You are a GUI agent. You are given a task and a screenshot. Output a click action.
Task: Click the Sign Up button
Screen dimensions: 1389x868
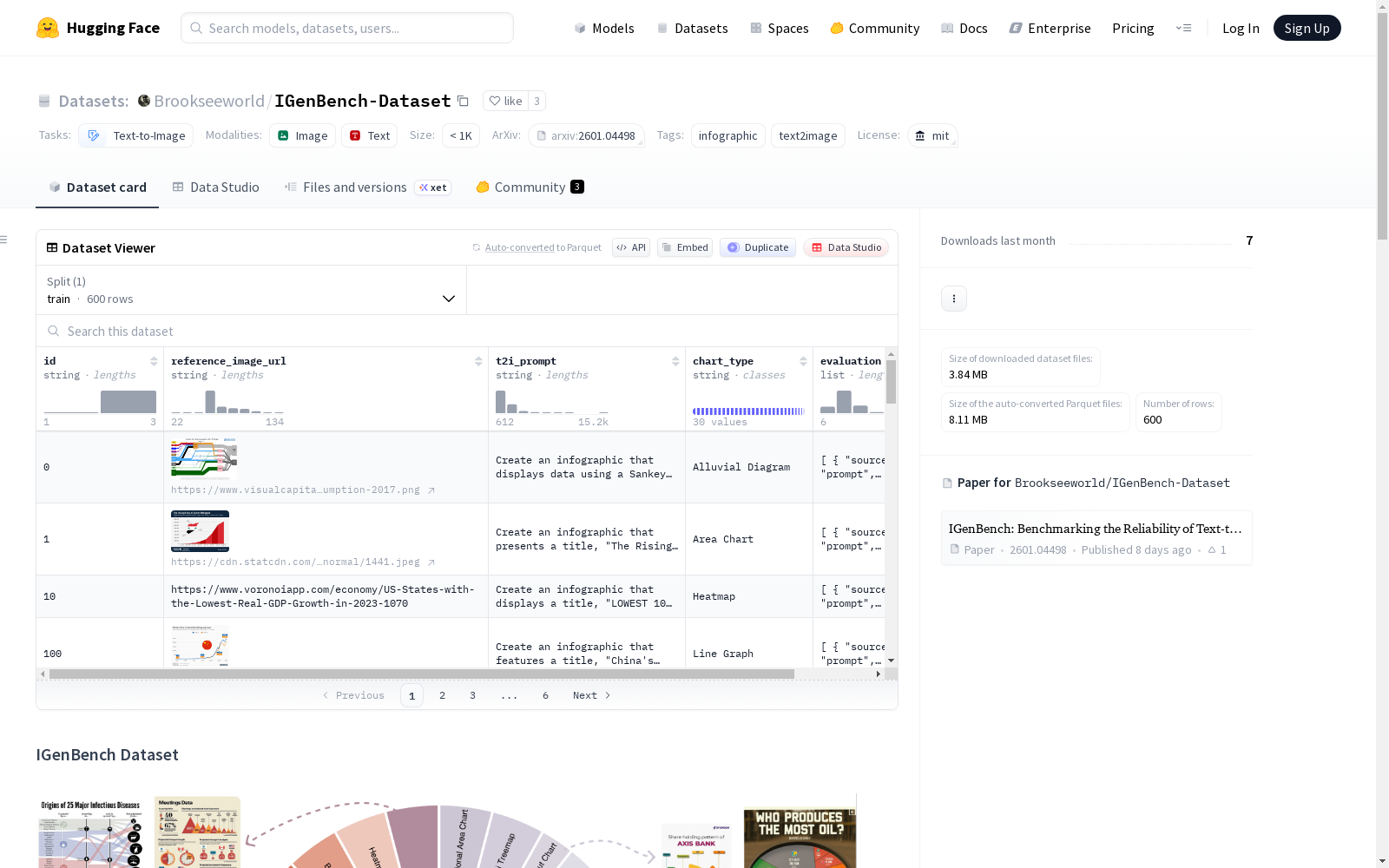pos(1307,28)
